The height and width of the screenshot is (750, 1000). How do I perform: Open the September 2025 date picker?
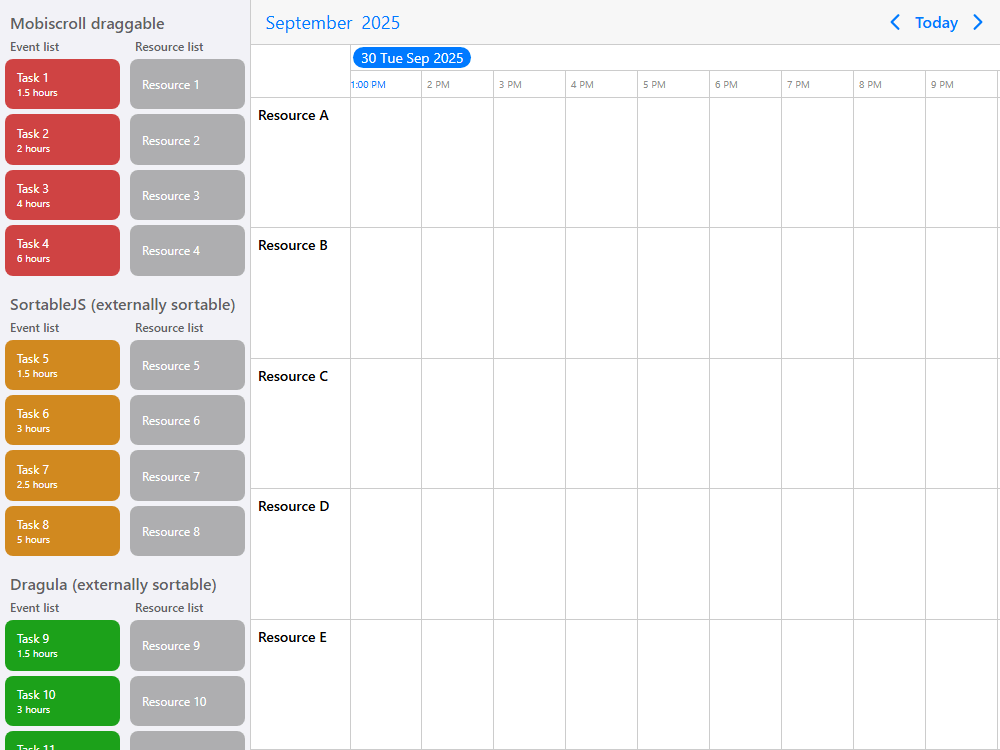click(x=332, y=22)
